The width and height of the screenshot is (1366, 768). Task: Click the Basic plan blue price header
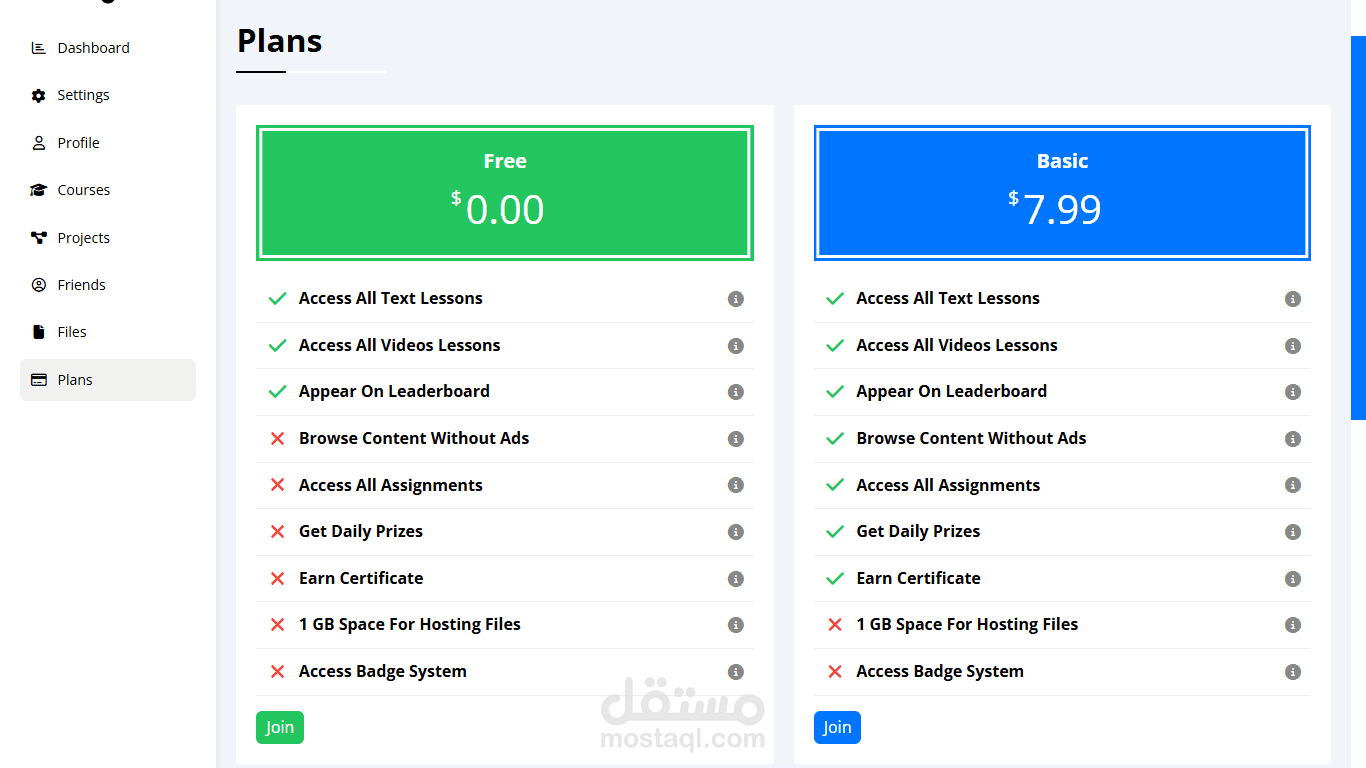pyautogui.click(x=1062, y=193)
